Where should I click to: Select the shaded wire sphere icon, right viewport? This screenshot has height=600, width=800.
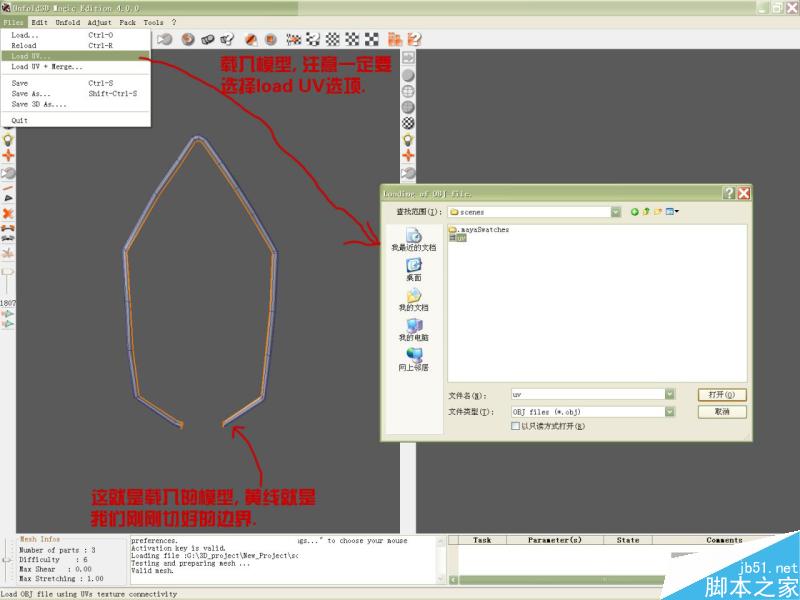pyautogui.click(x=408, y=107)
